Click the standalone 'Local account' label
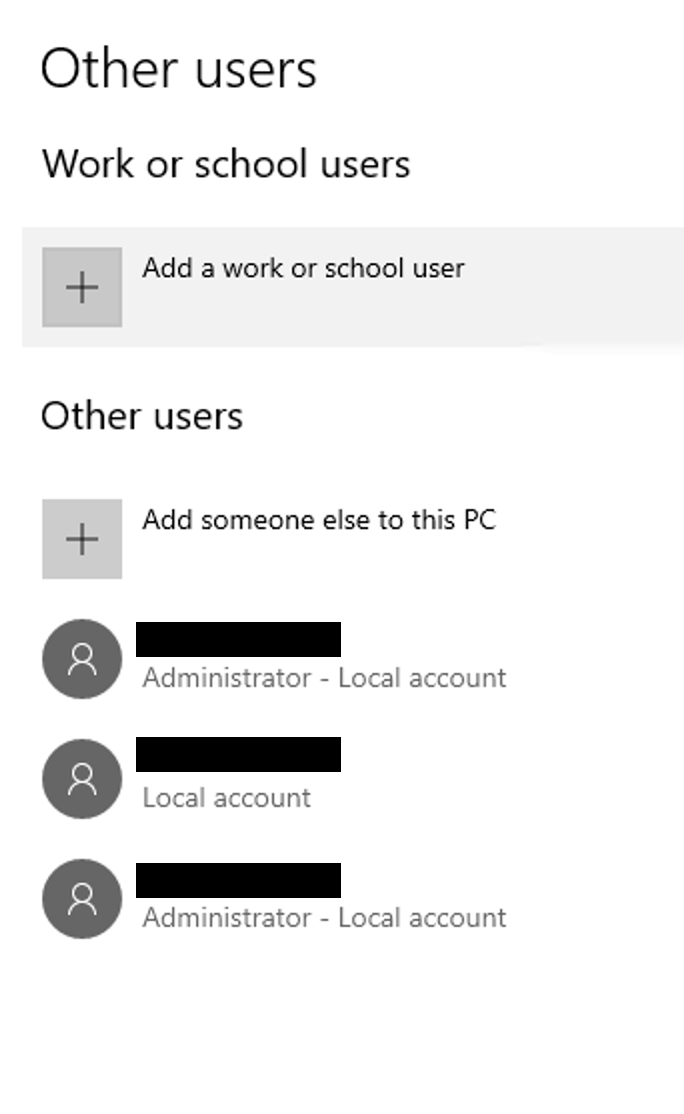The height and width of the screenshot is (1114, 684). coord(227,798)
